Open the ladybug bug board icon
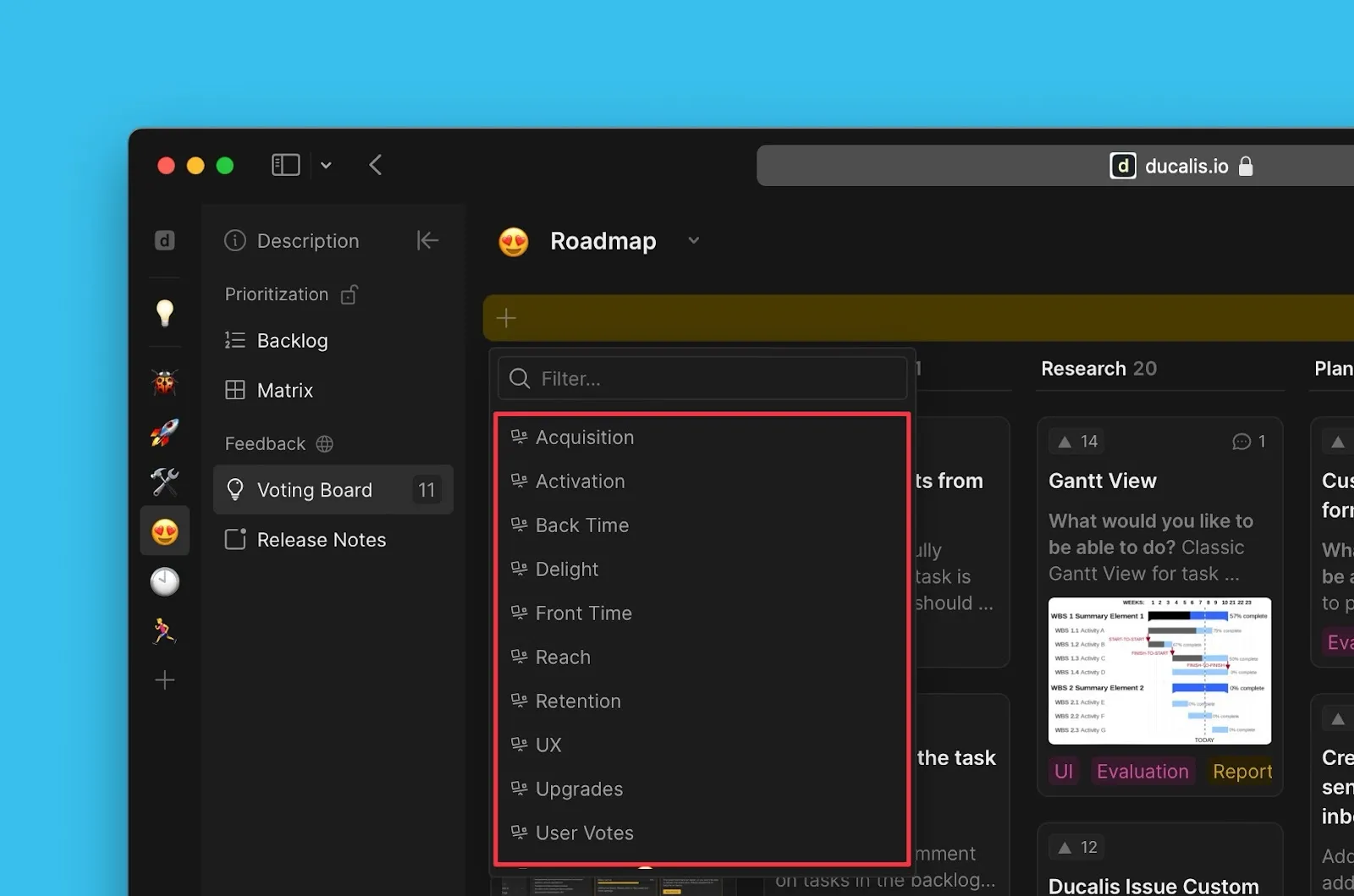Image resolution: width=1354 pixels, height=896 pixels. (165, 382)
